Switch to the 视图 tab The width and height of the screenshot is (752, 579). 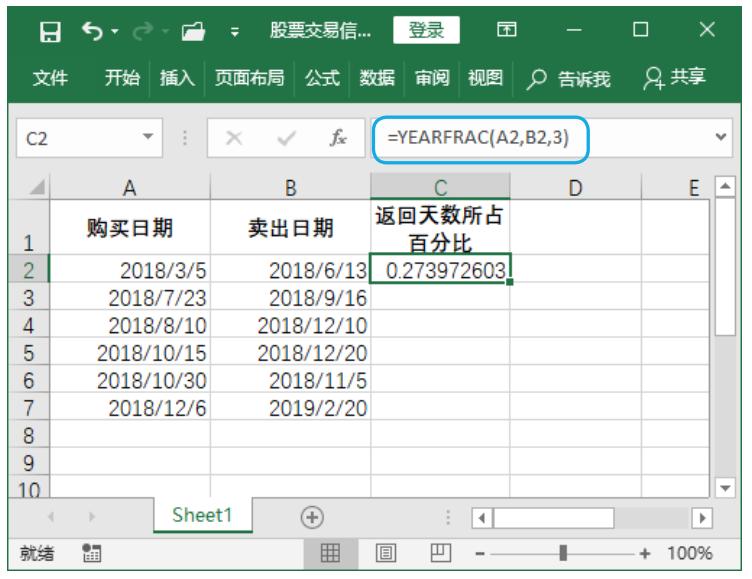point(485,78)
